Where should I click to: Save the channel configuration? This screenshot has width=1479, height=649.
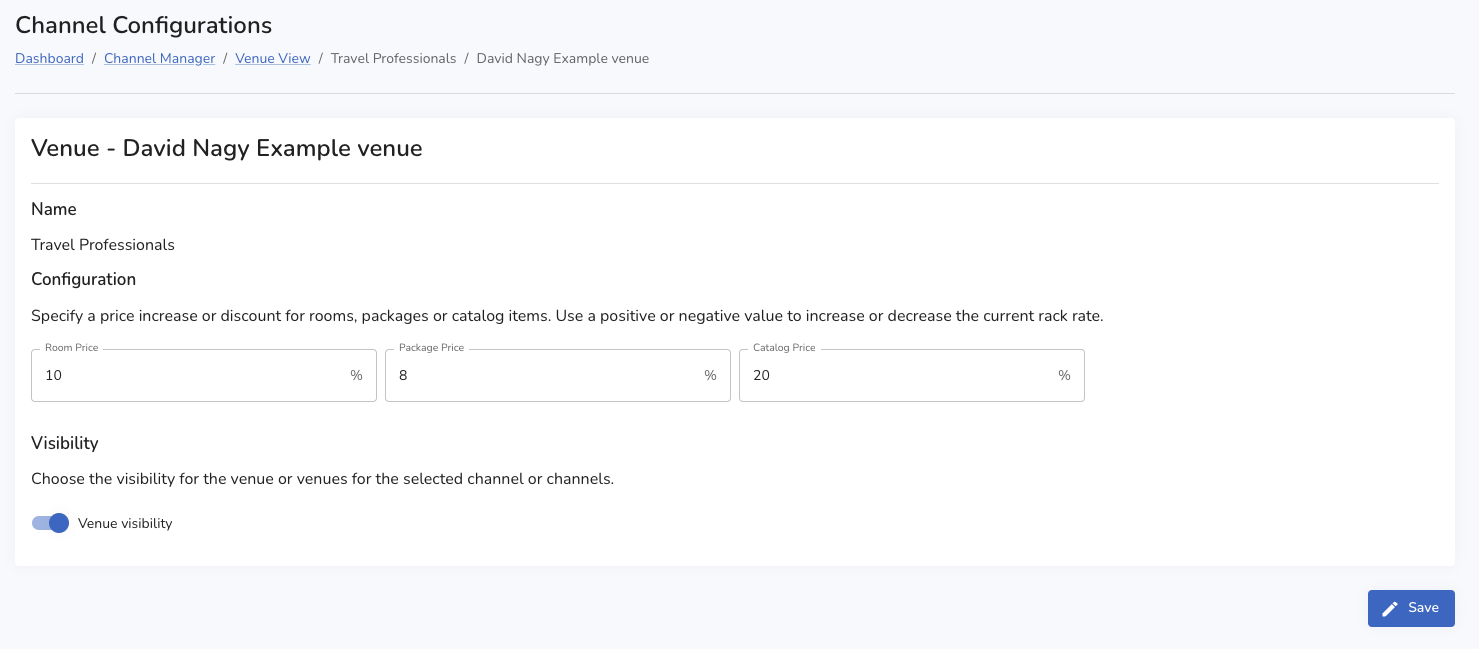(1411, 608)
